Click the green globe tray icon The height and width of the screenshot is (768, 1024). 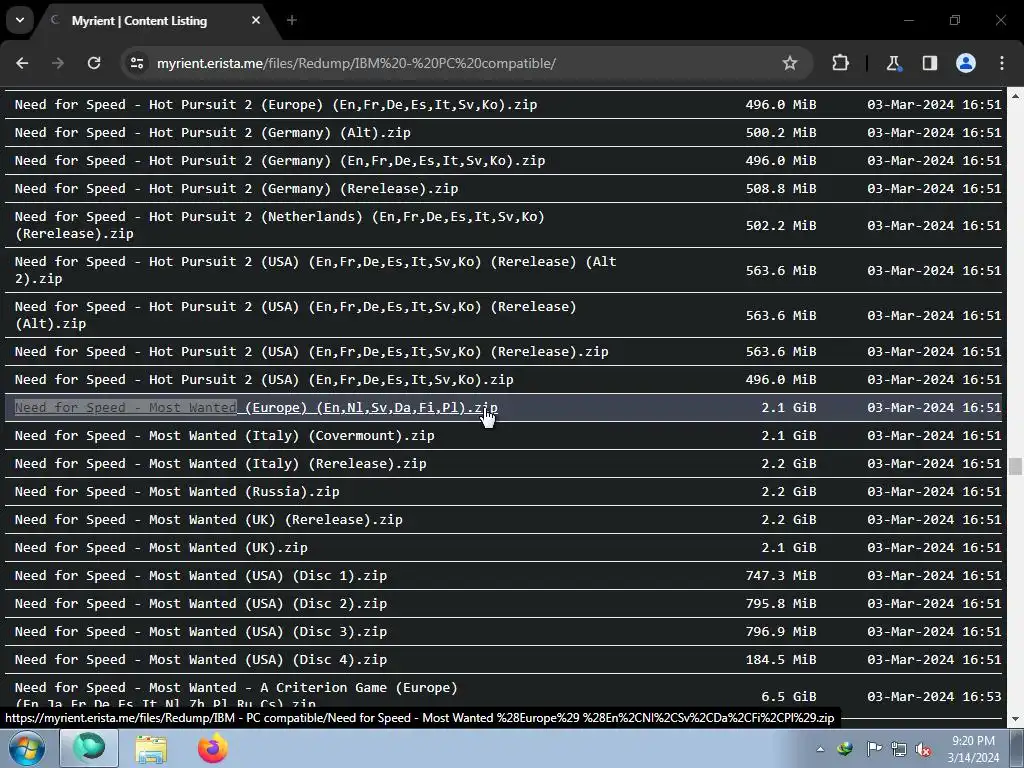click(845, 749)
